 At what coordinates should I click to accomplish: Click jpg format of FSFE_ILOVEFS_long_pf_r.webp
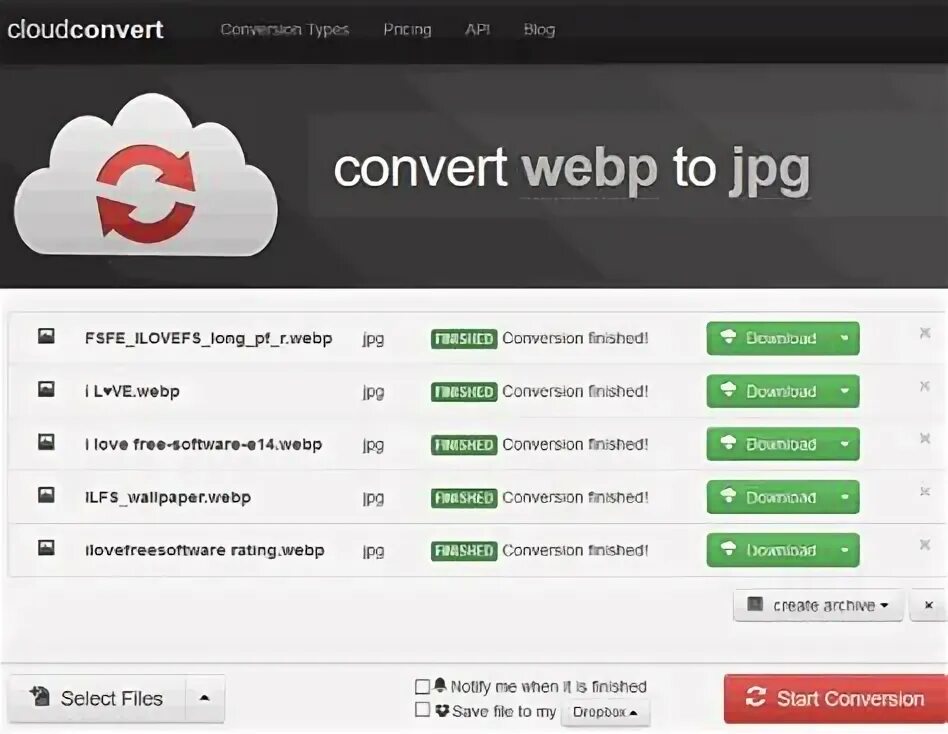tap(373, 339)
